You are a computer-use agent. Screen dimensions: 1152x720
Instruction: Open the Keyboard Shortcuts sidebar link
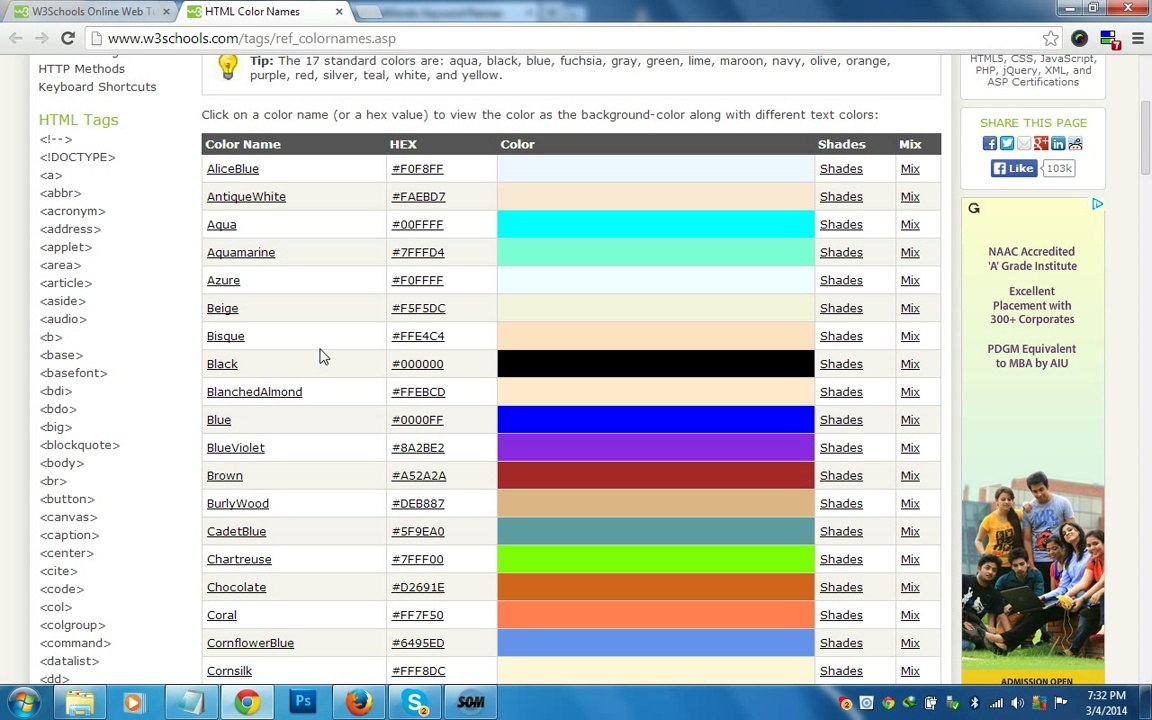coord(97,87)
